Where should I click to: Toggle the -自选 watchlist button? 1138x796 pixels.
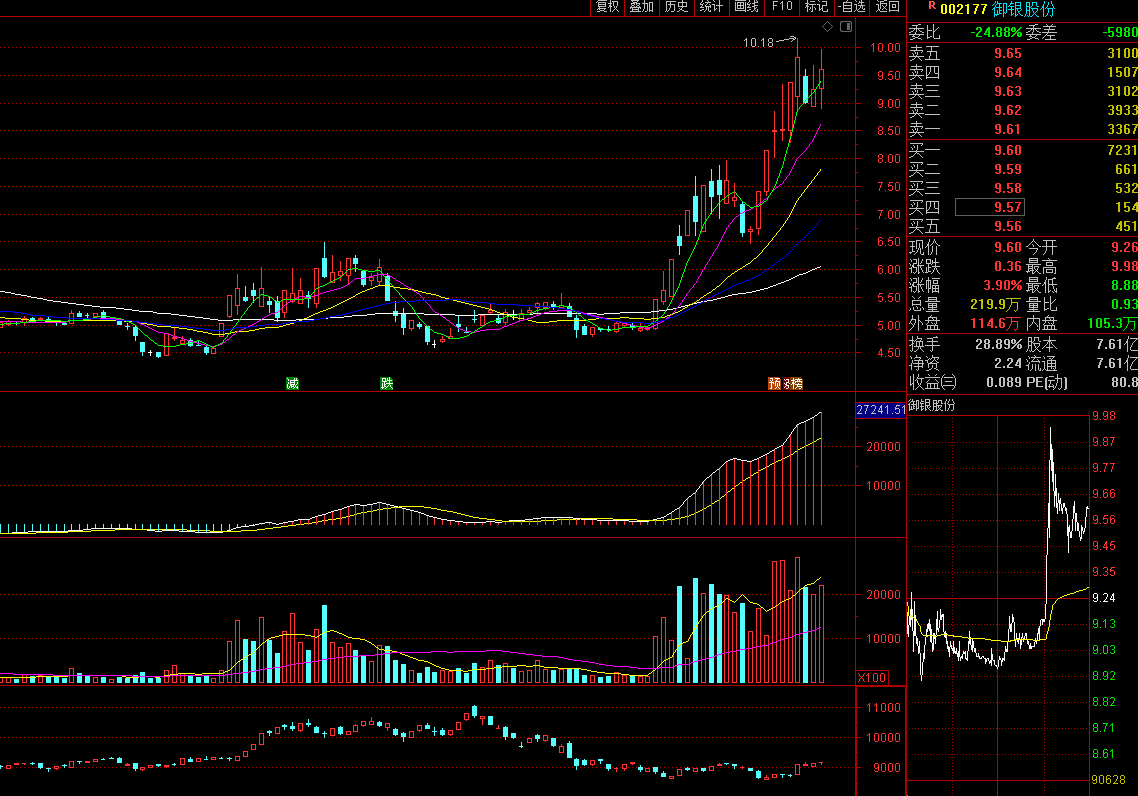pyautogui.click(x=851, y=7)
